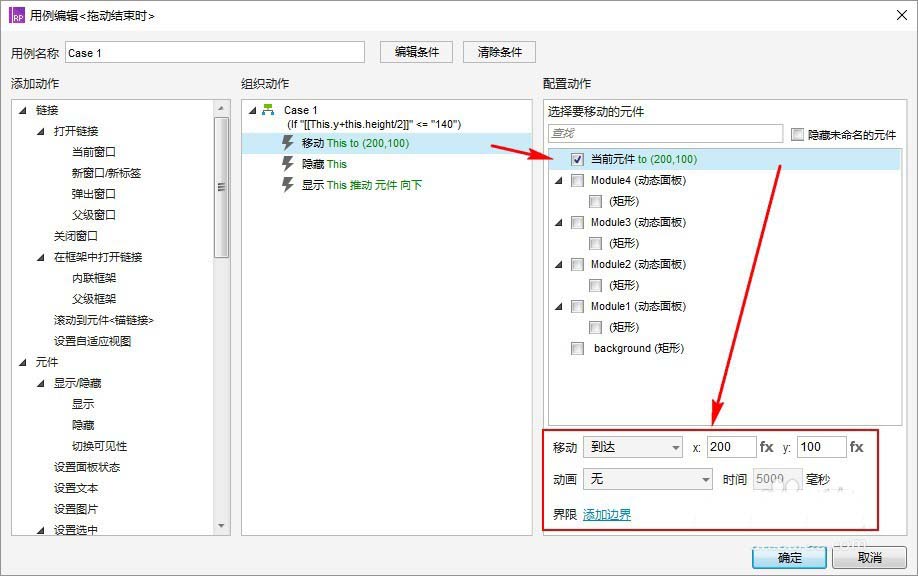Select 设置面板状态 action

coord(87,467)
